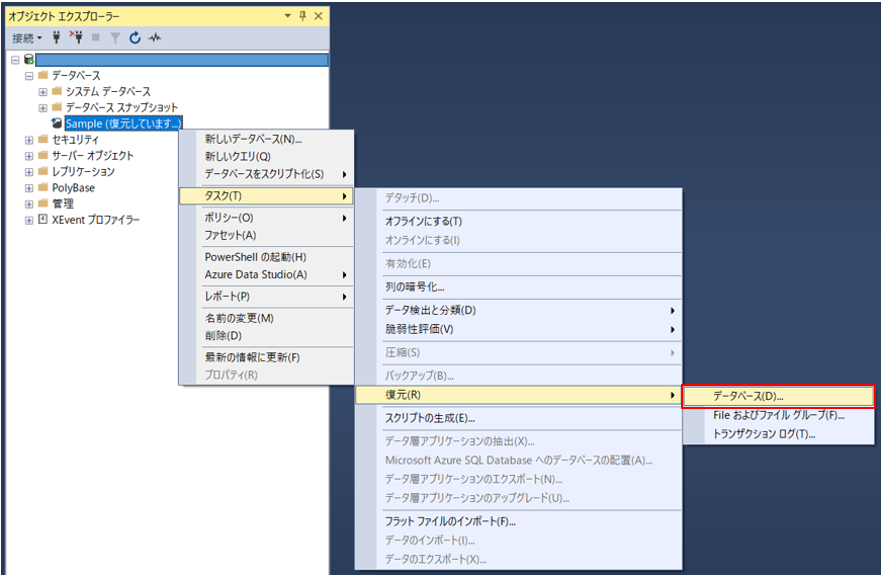
Task: Expand the レプリケーション folder
Action: pyautogui.click(x=29, y=172)
